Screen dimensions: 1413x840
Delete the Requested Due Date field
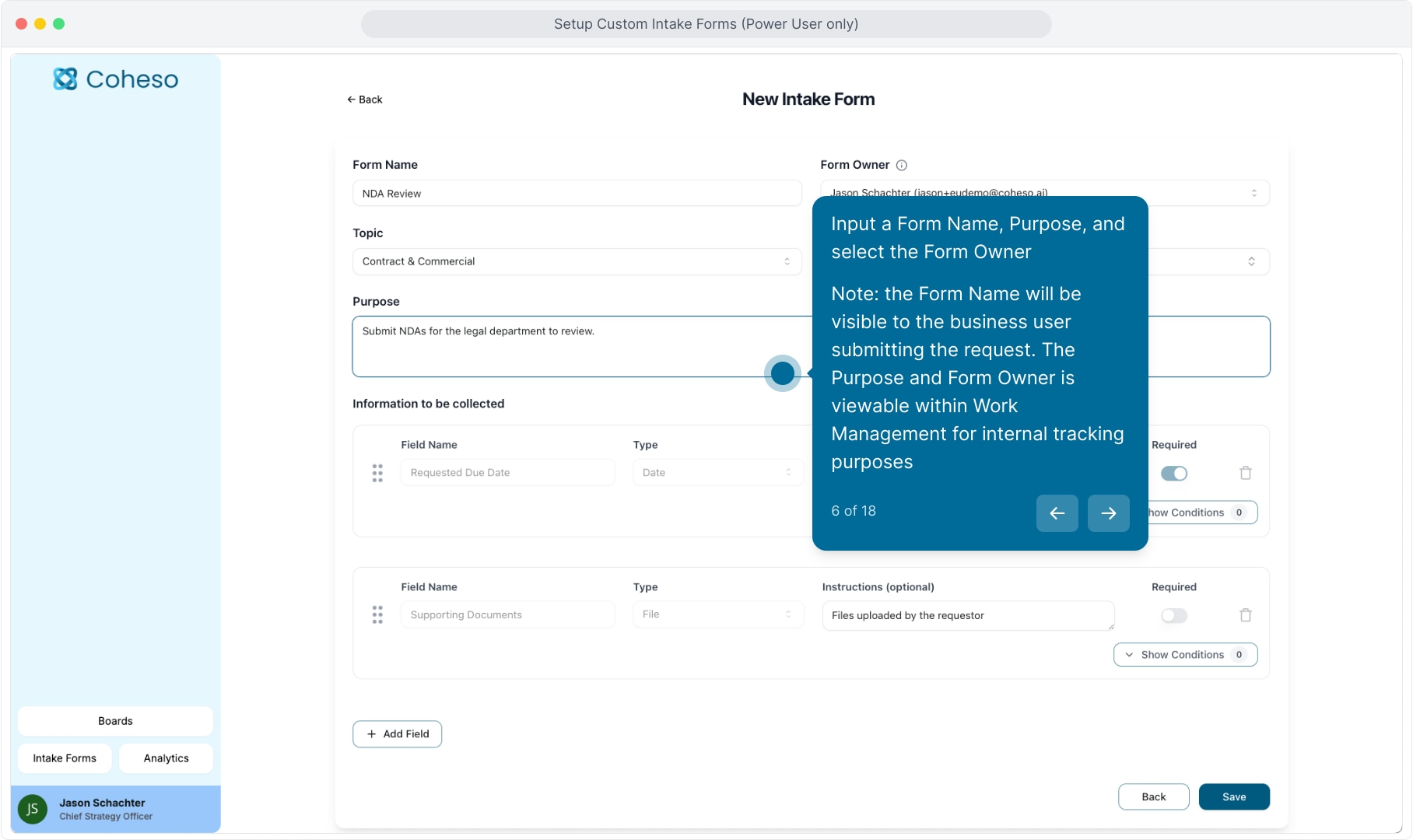(x=1245, y=473)
